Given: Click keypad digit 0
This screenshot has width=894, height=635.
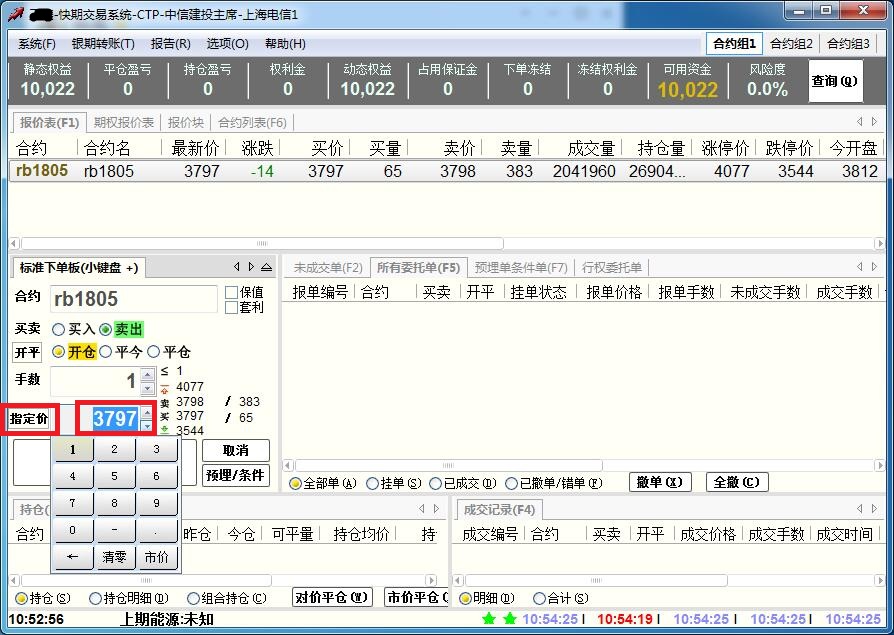Looking at the screenshot, I should (72, 530).
